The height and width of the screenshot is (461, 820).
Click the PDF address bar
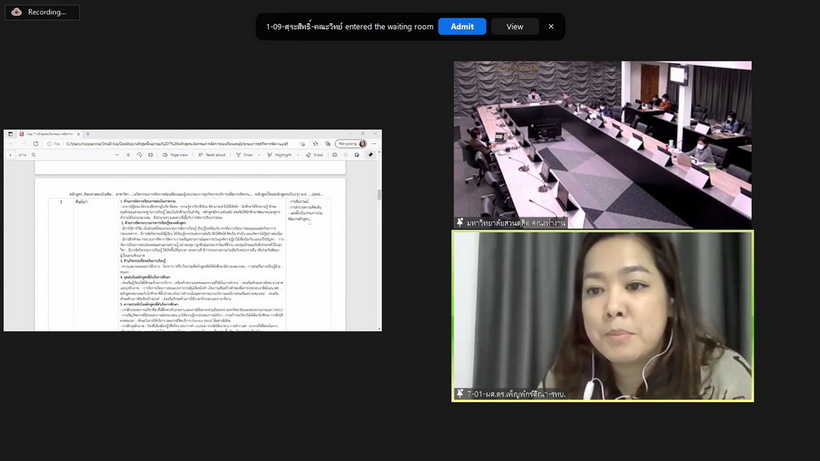click(178, 144)
